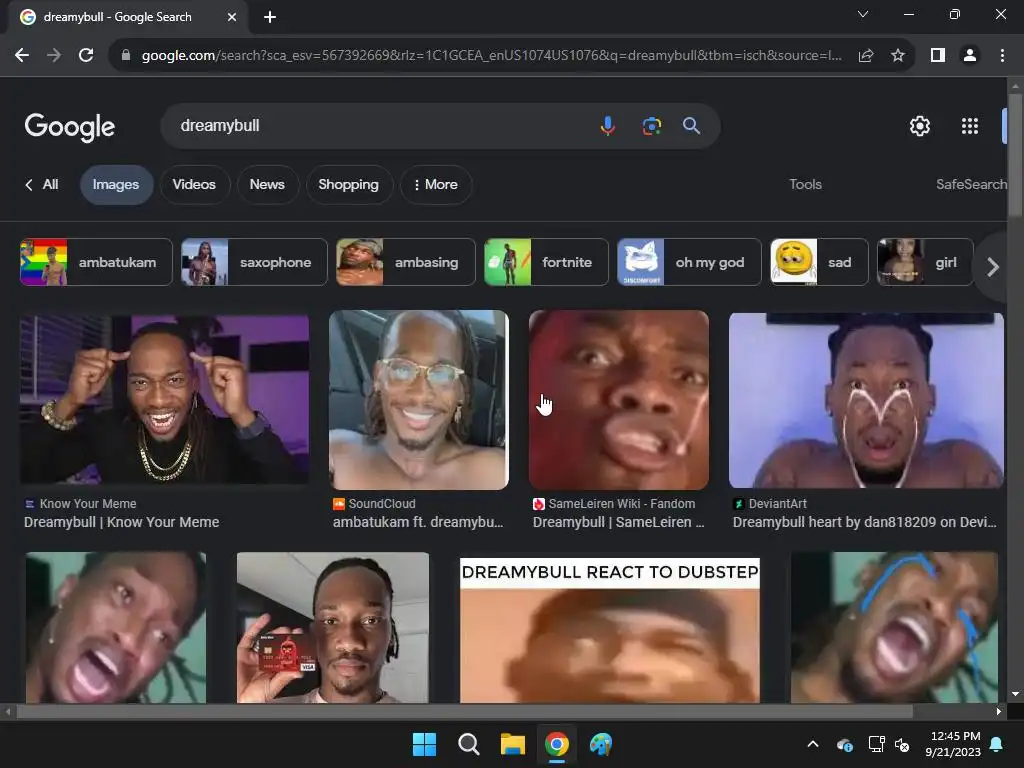Open the Chrome profile menu
The width and height of the screenshot is (1024, 768).
[x=970, y=56]
